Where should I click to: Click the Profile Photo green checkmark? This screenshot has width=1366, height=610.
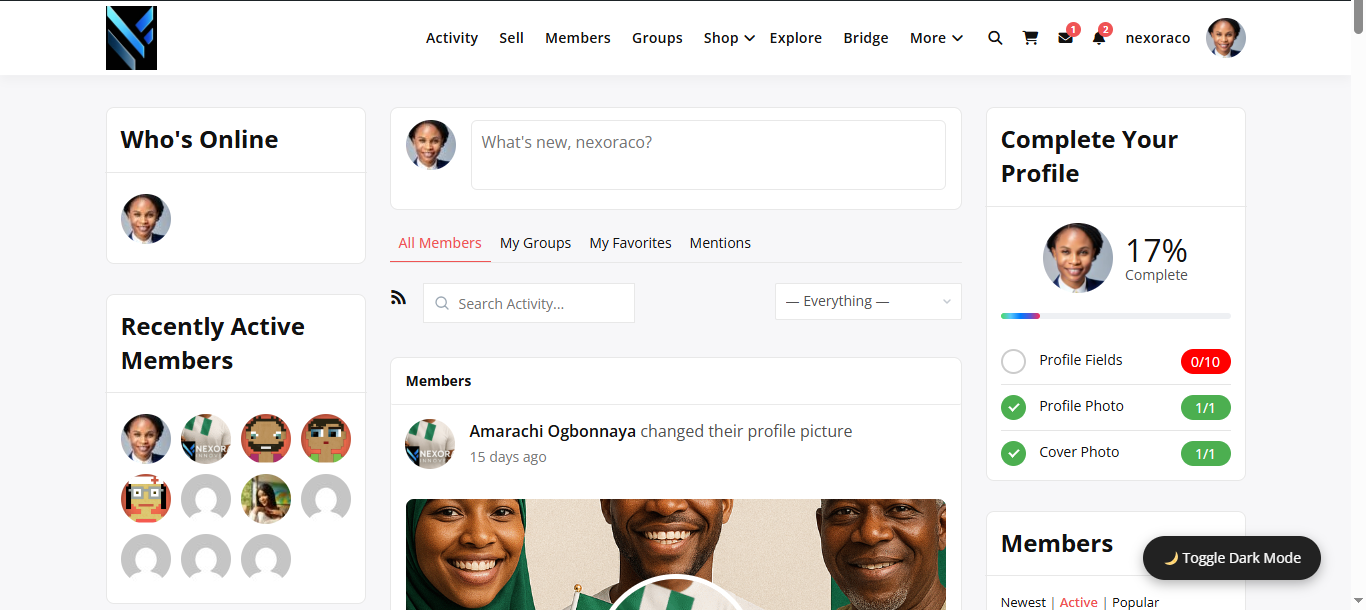(1013, 407)
